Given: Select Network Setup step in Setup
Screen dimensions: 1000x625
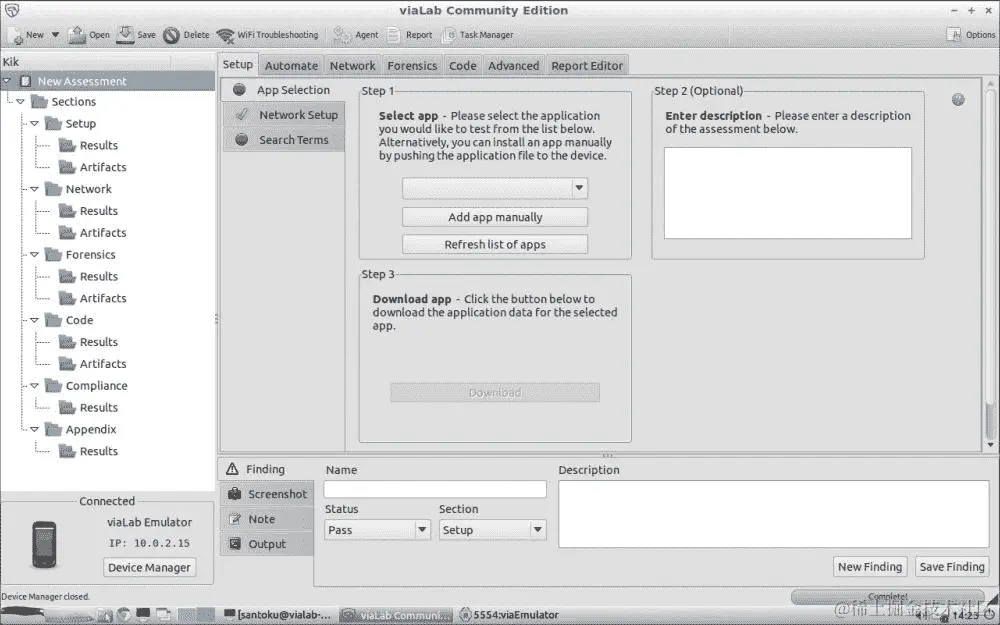Looking at the screenshot, I should click(x=284, y=115).
